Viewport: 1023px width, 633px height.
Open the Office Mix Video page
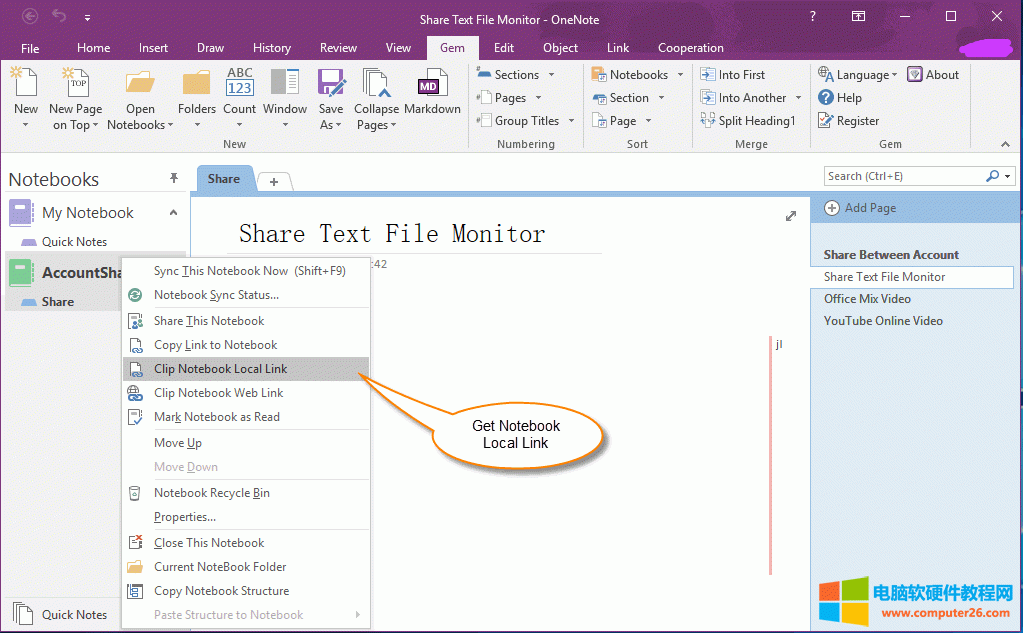(x=867, y=299)
